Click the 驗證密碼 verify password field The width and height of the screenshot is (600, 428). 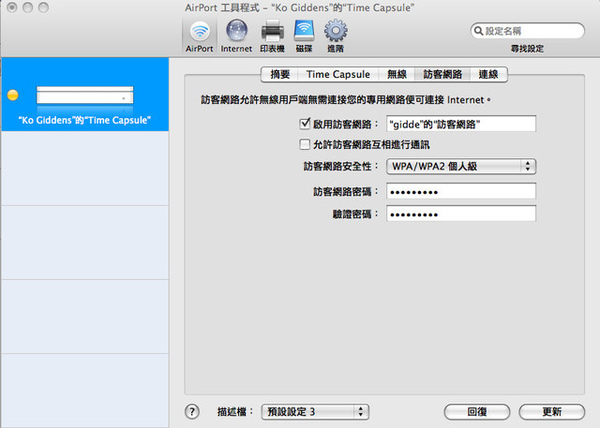tap(461, 214)
